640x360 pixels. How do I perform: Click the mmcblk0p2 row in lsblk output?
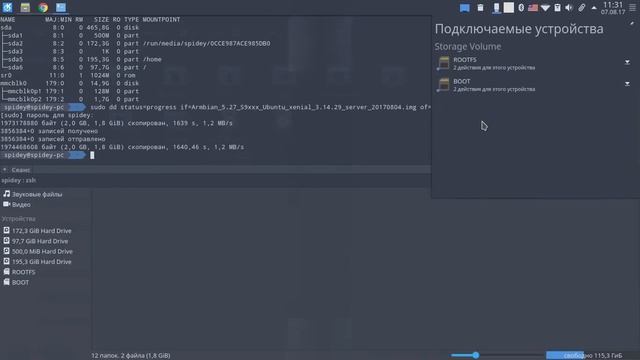point(70,99)
